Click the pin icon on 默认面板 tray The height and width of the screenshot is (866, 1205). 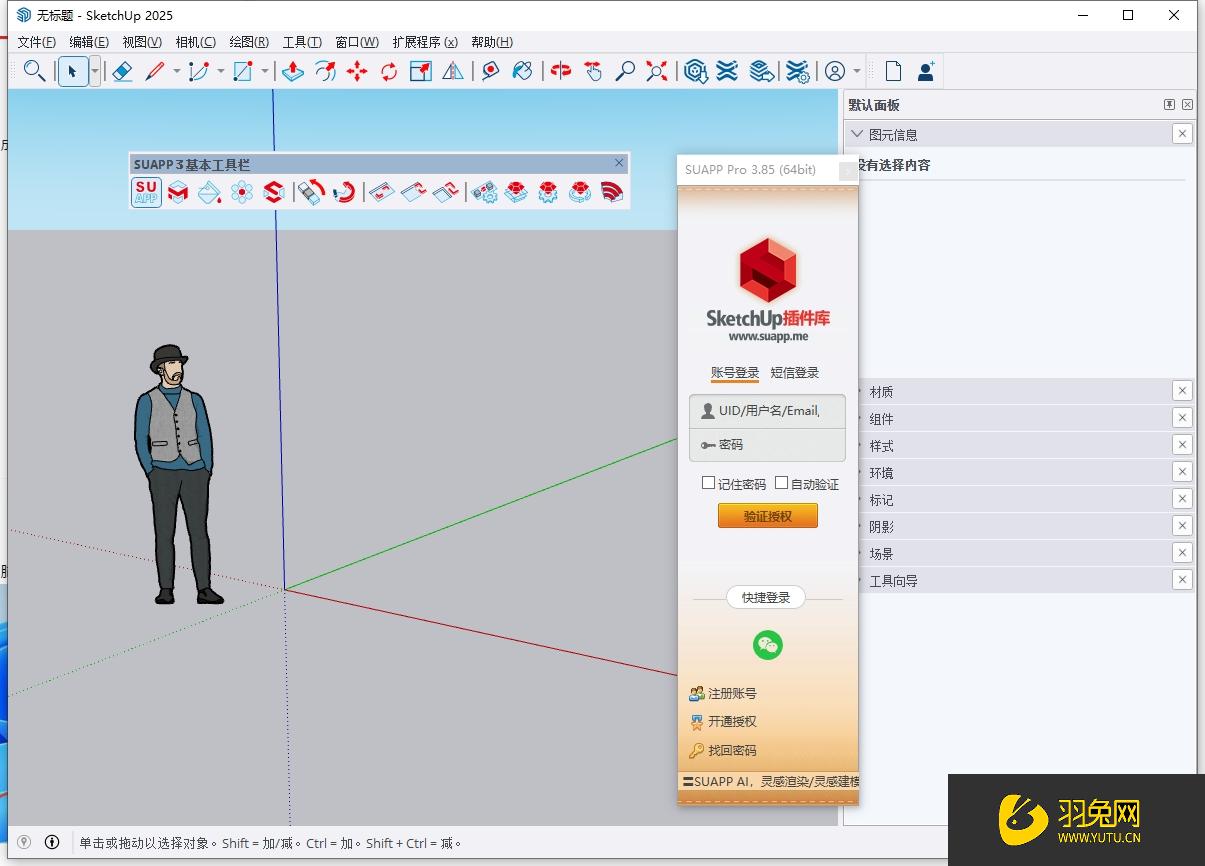[1169, 105]
